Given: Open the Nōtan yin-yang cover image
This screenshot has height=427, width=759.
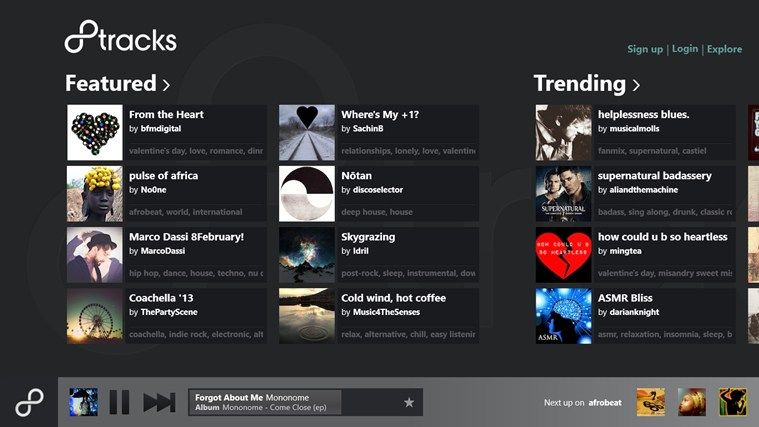Looking at the screenshot, I should click(x=307, y=194).
